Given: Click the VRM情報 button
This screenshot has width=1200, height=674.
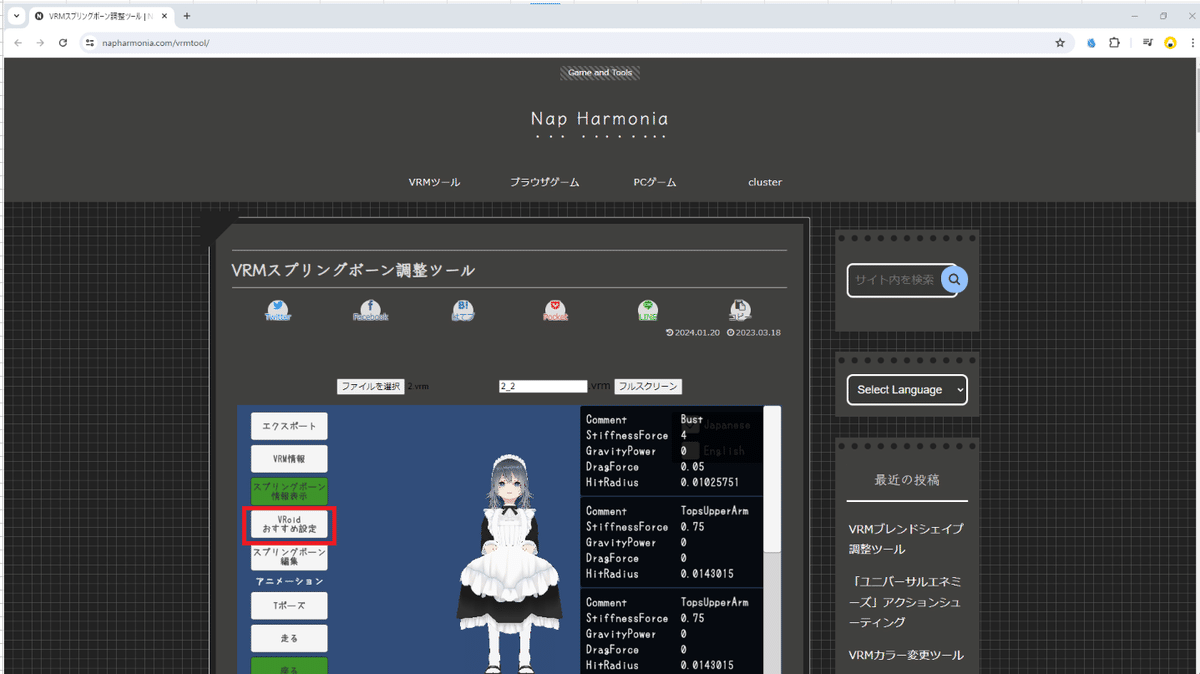Looking at the screenshot, I should click(x=289, y=459).
